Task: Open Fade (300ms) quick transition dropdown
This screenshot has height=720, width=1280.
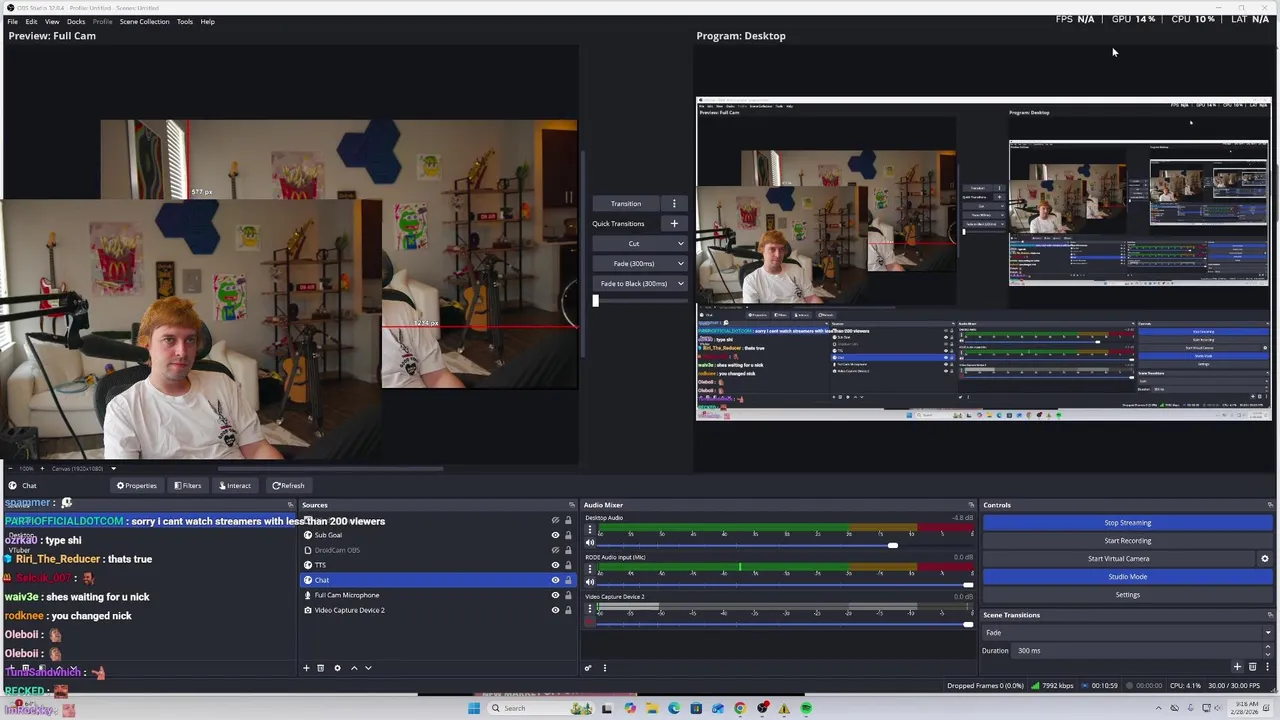Action: pyautogui.click(x=681, y=264)
